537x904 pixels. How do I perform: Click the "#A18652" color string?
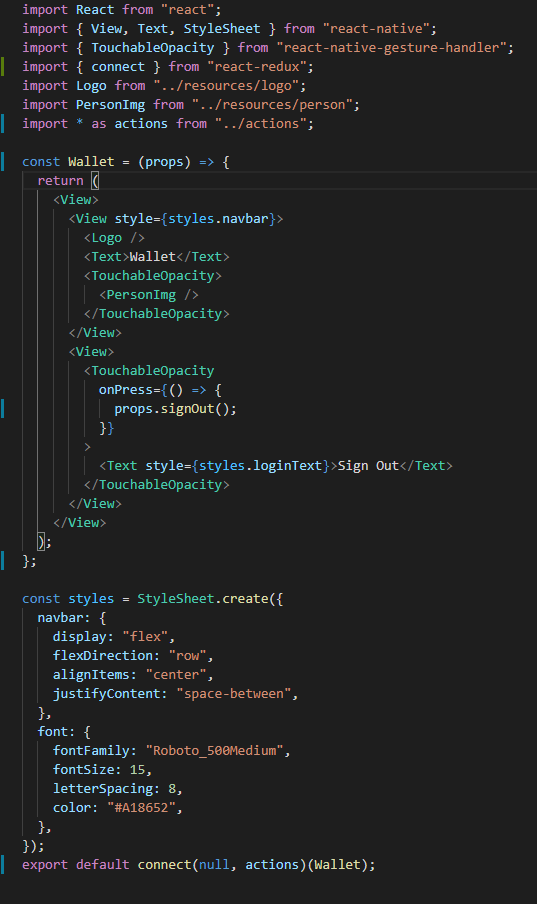coord(141,808)
